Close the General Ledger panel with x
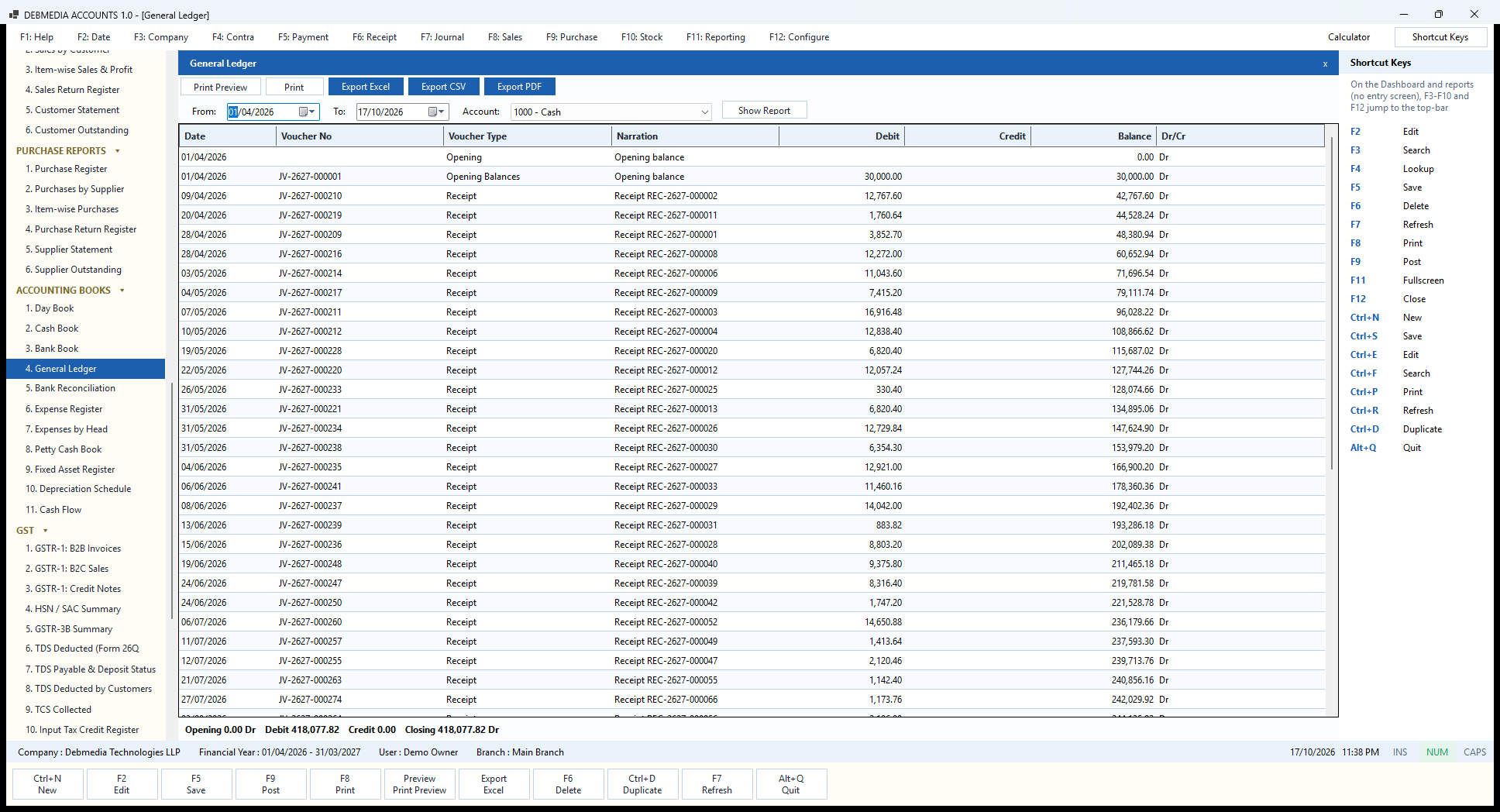 point(1325,64)
